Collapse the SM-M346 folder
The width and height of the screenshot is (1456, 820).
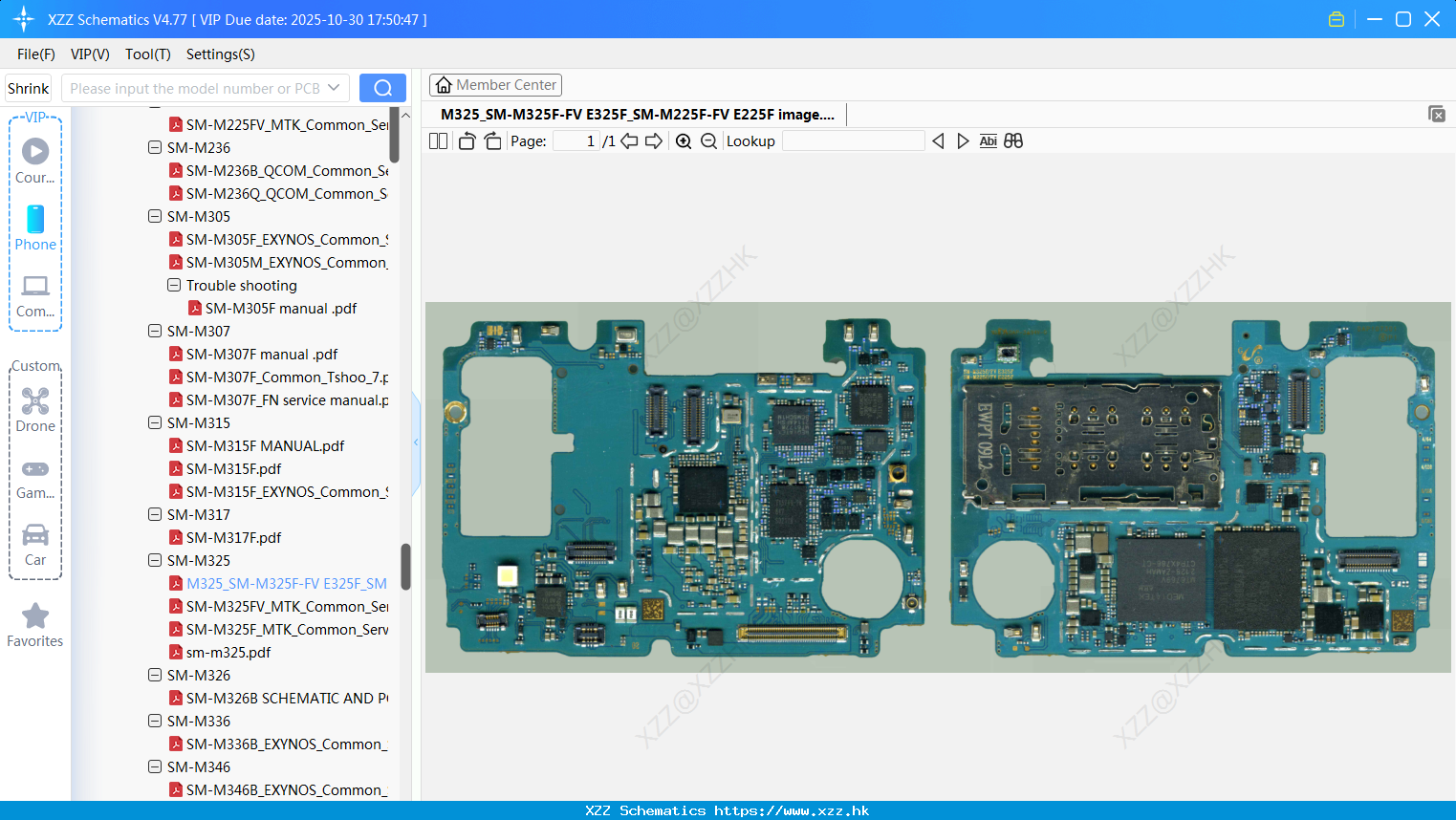click(155, 766)
